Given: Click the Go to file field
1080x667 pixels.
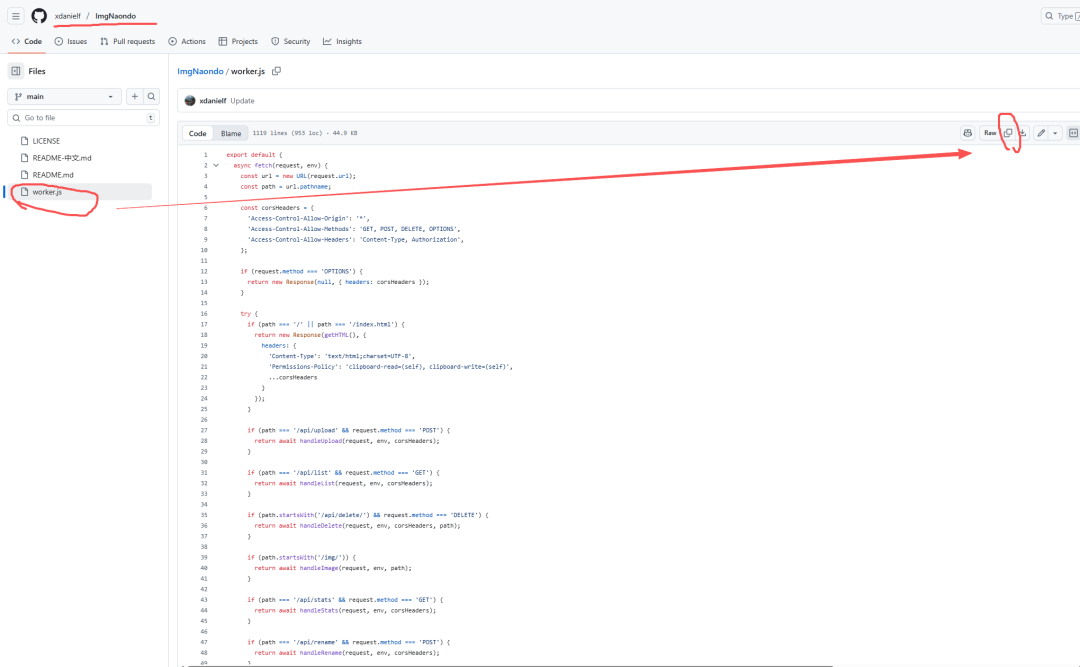Looking at the screenshot, I should (x=82, y=118).
